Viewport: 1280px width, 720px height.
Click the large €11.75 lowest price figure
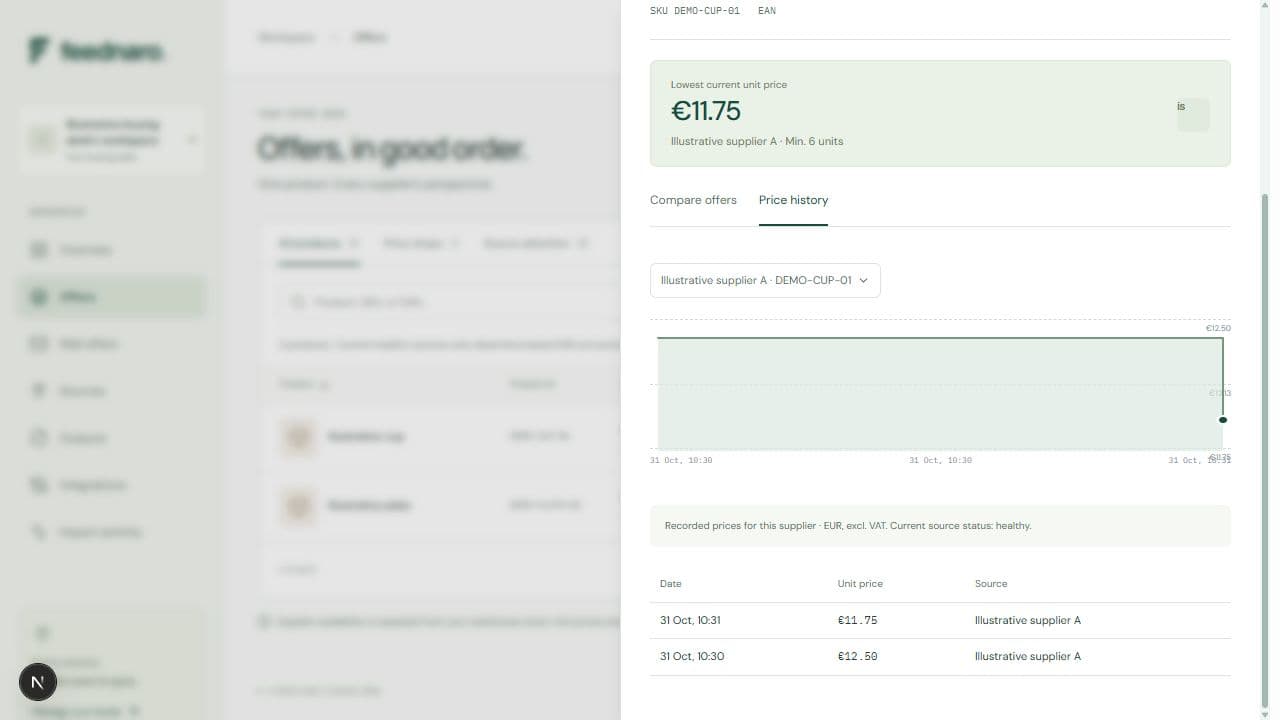706,111
